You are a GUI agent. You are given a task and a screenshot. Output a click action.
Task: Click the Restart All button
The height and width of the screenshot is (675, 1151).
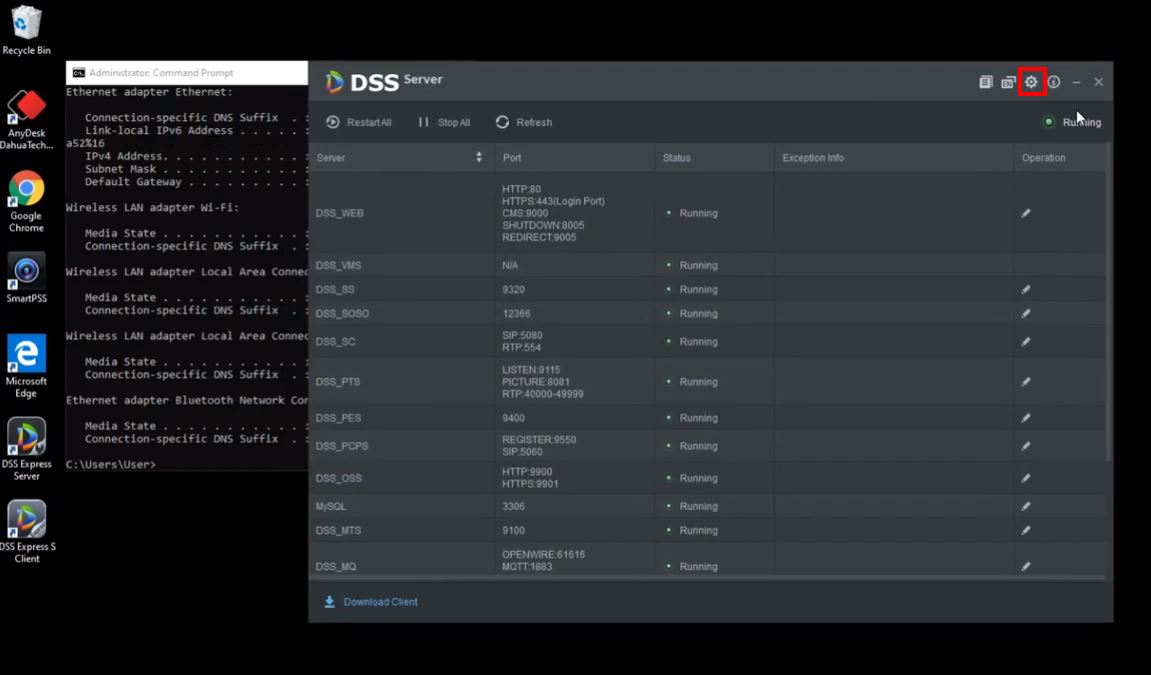[x=359, y=122]
